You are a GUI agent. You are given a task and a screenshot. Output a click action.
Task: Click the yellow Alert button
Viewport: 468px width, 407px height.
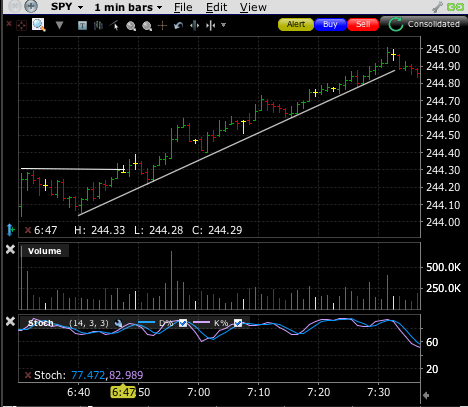point(296,24)
